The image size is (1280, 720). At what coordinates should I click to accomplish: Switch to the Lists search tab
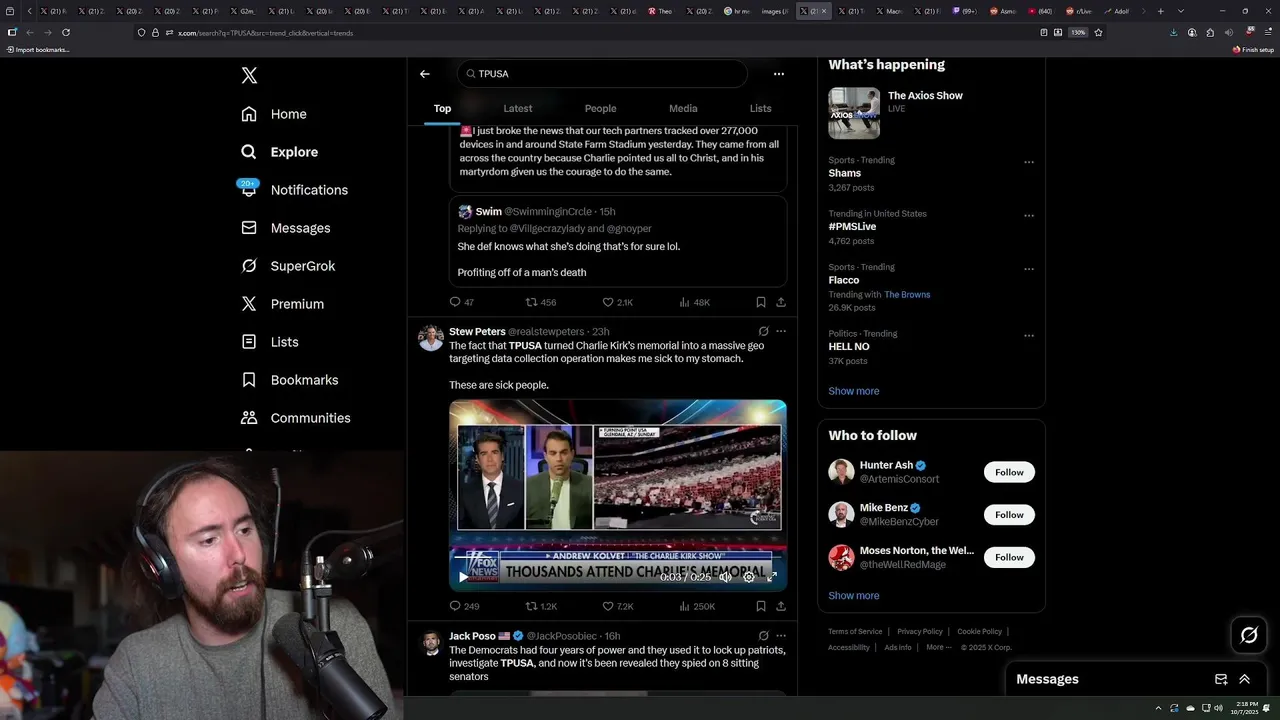761,108
